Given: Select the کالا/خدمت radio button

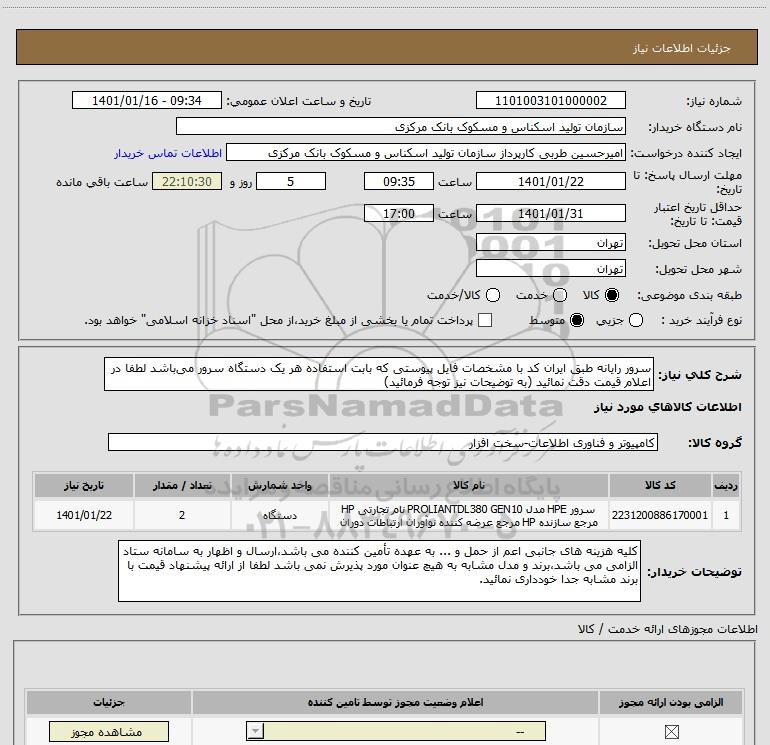Looking at the screenshot, I should (x=493, y=295).
